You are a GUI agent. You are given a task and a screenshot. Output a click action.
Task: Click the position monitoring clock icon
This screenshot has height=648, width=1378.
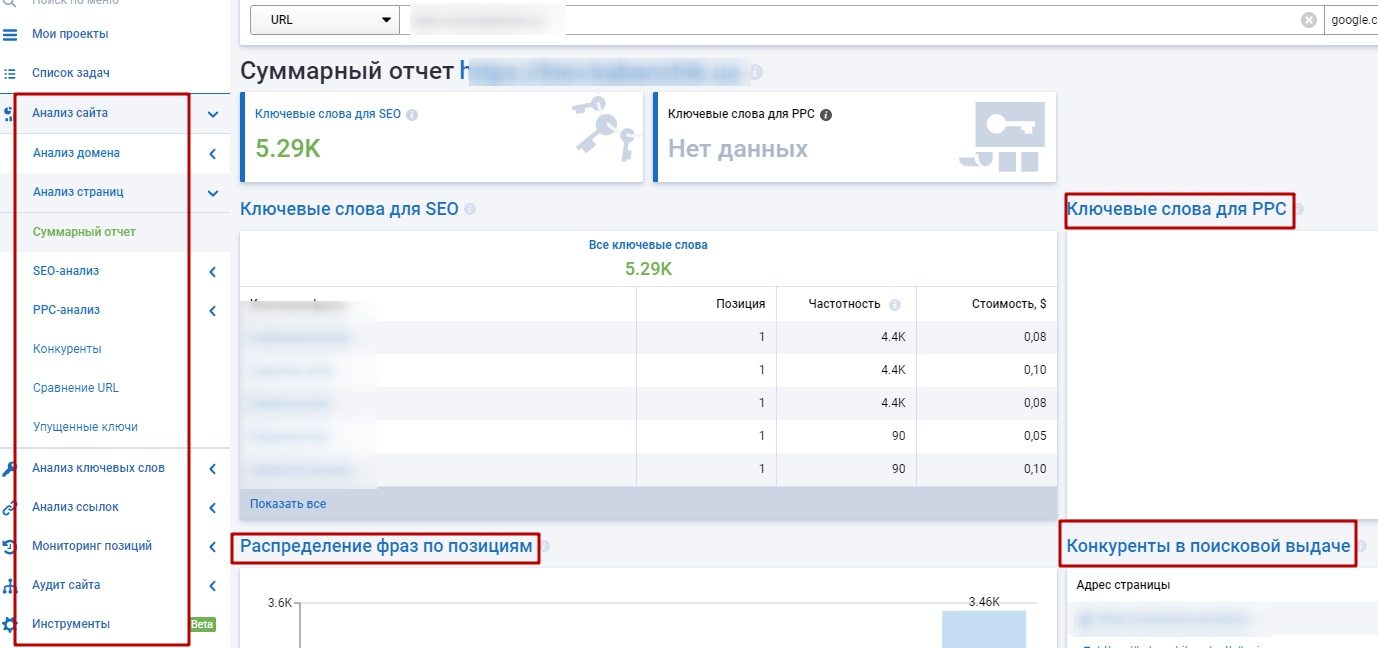[9, 546]
